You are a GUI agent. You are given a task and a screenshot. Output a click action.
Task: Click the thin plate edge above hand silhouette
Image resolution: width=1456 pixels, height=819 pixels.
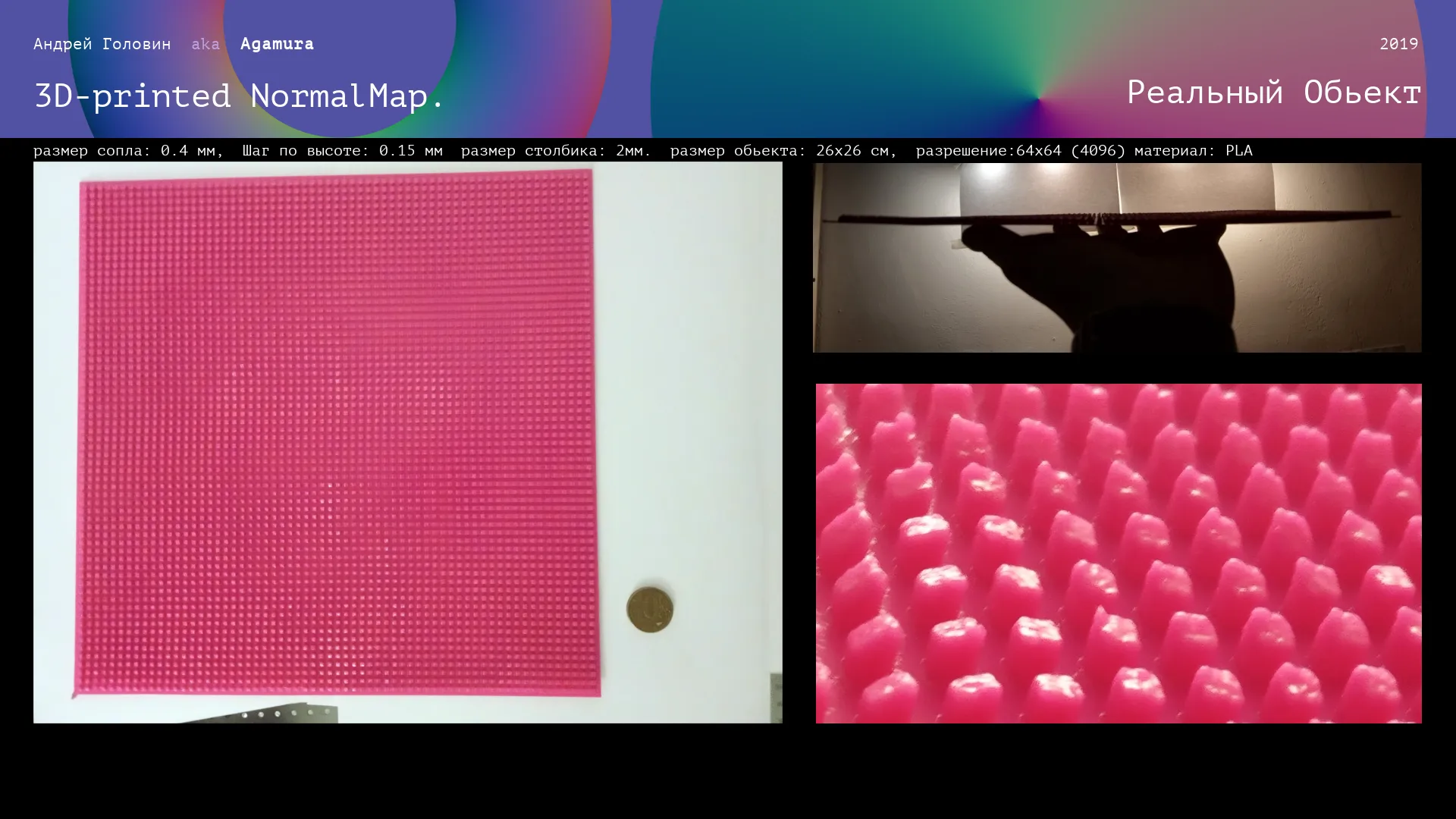(1289, 215)
